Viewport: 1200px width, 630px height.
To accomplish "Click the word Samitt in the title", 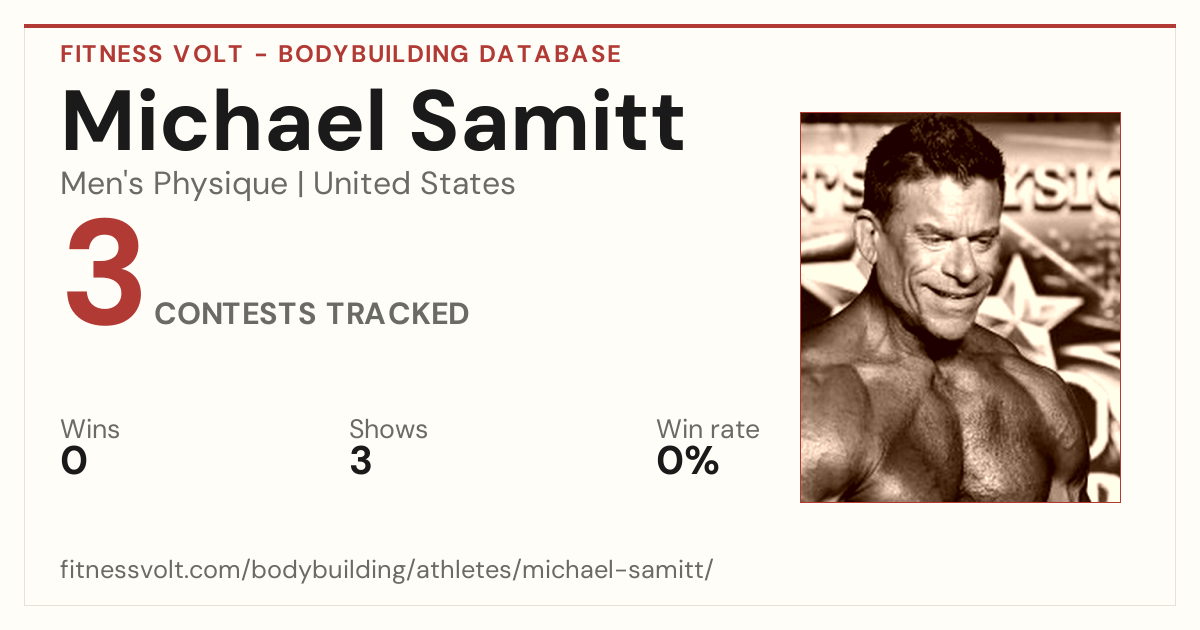I will click(x=548, y=122).
